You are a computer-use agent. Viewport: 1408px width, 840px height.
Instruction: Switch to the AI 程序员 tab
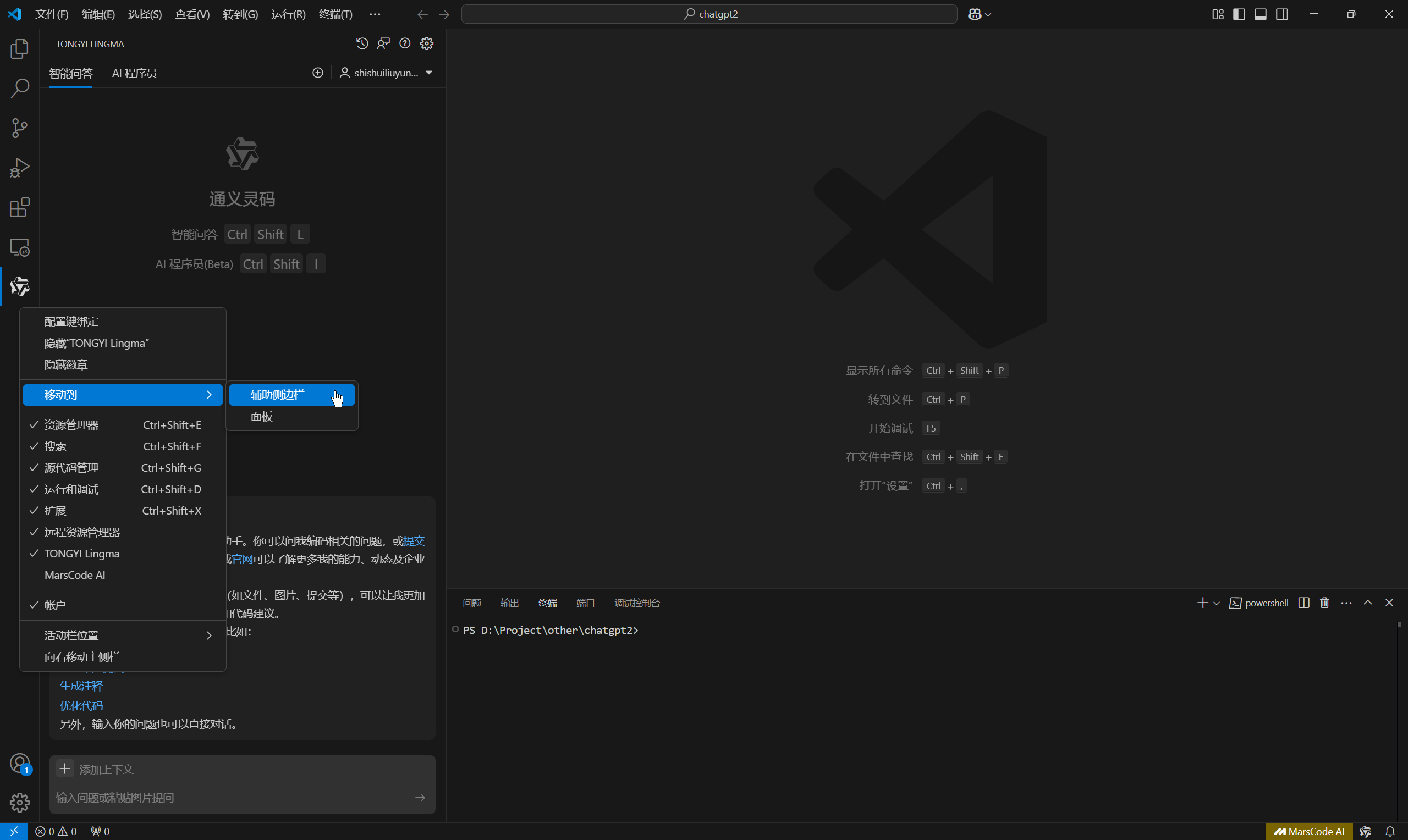tap(134, 73)
